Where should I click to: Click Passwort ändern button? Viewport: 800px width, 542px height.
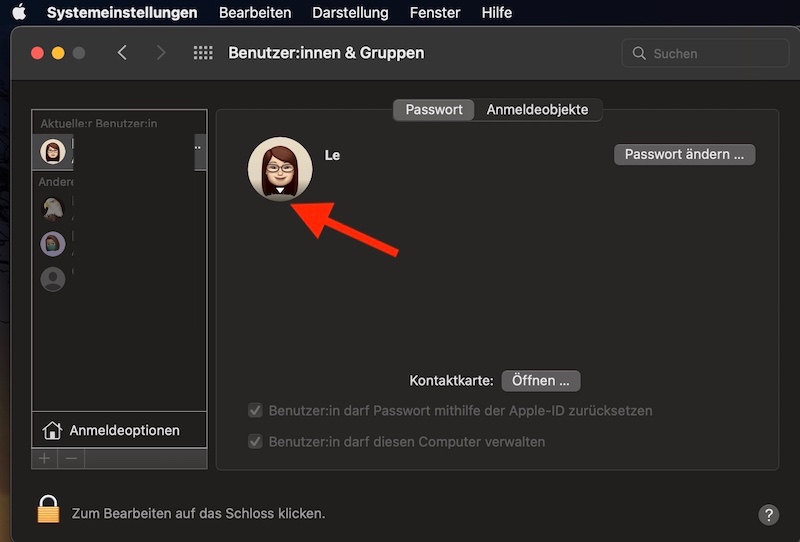tap(684, 154)
